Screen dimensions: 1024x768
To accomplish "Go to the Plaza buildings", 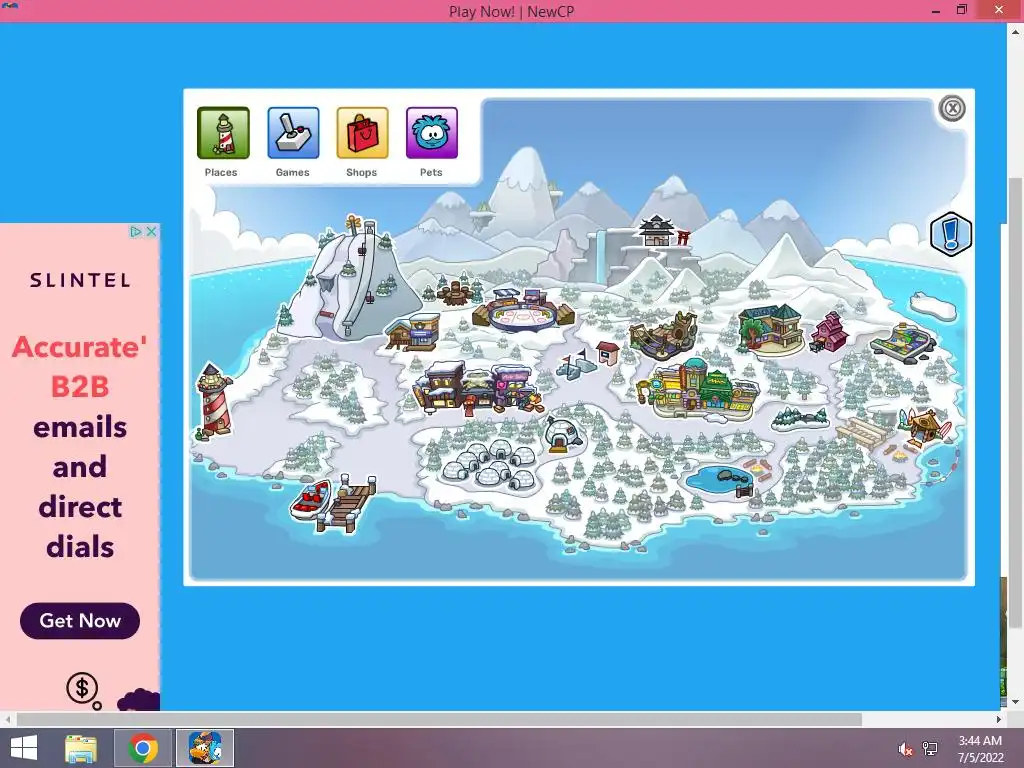I will (x=700, y=389).
